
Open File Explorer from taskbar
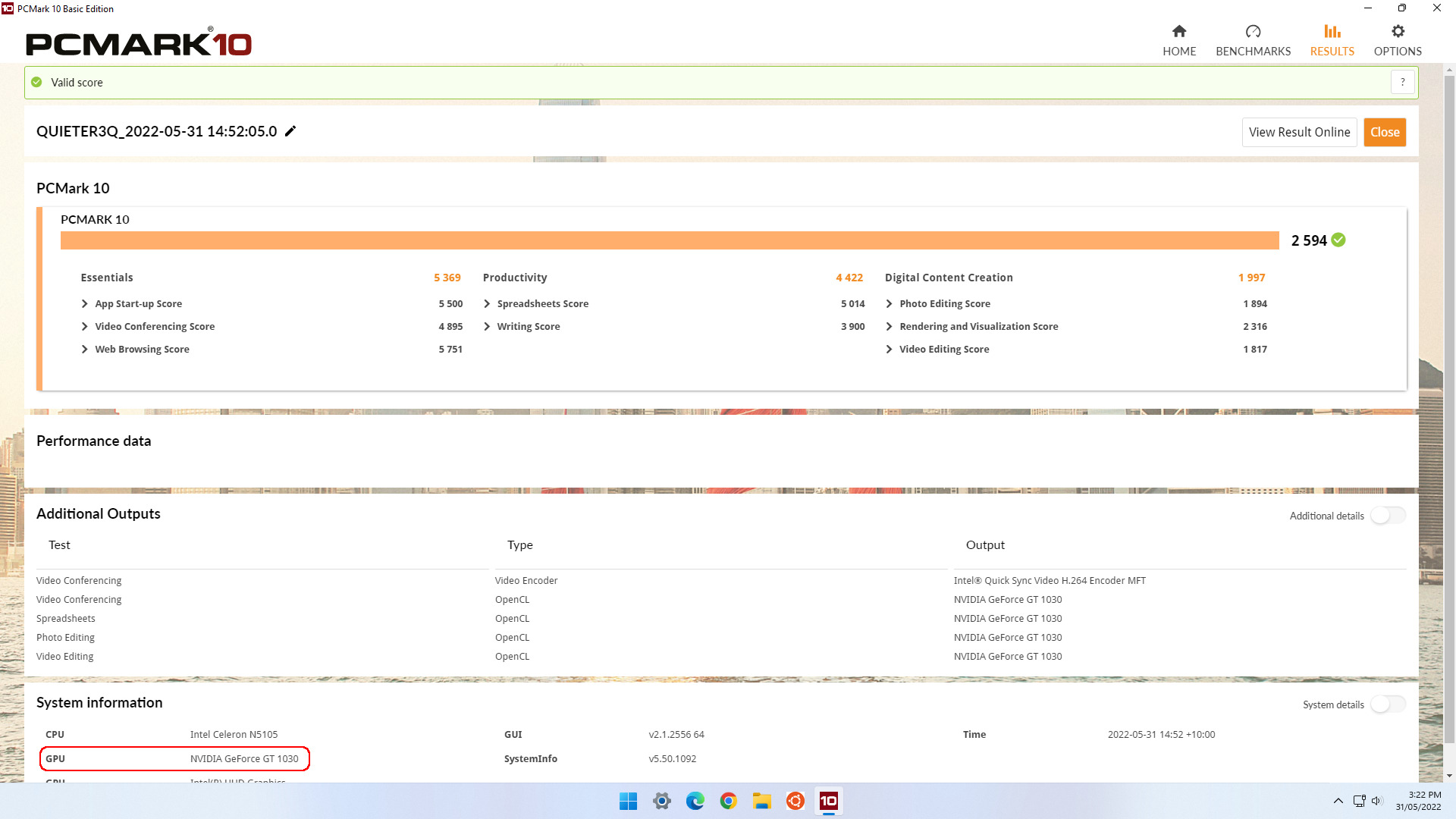tap(762, 801)
